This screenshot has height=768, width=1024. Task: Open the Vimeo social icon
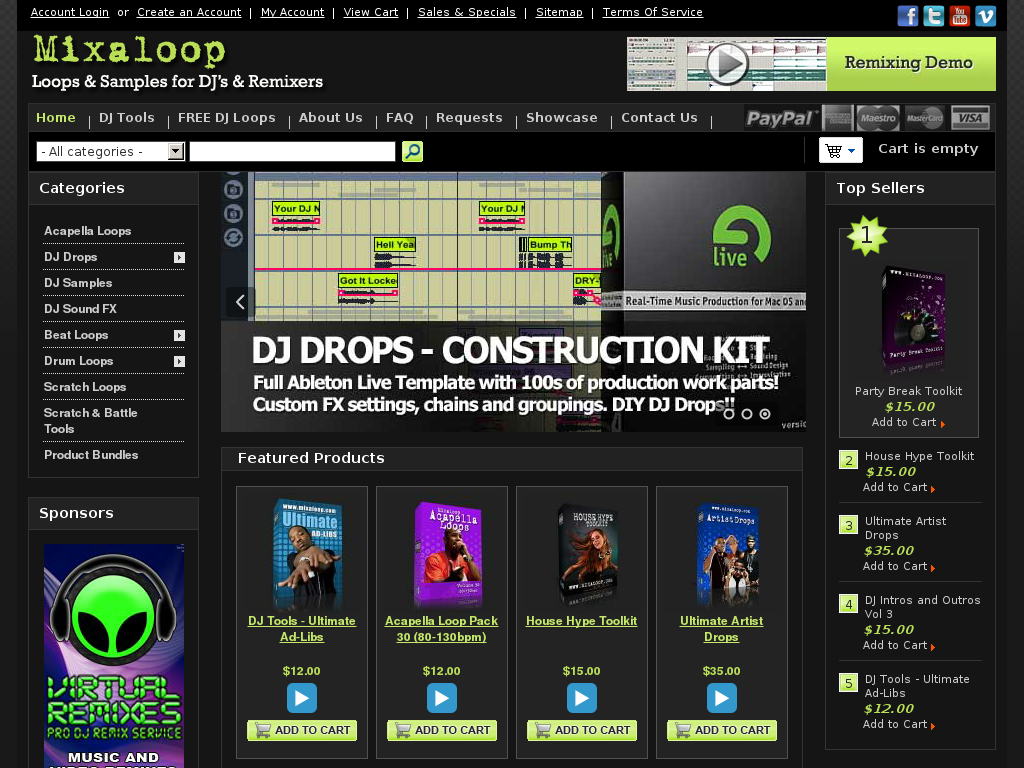click(985, 15)
